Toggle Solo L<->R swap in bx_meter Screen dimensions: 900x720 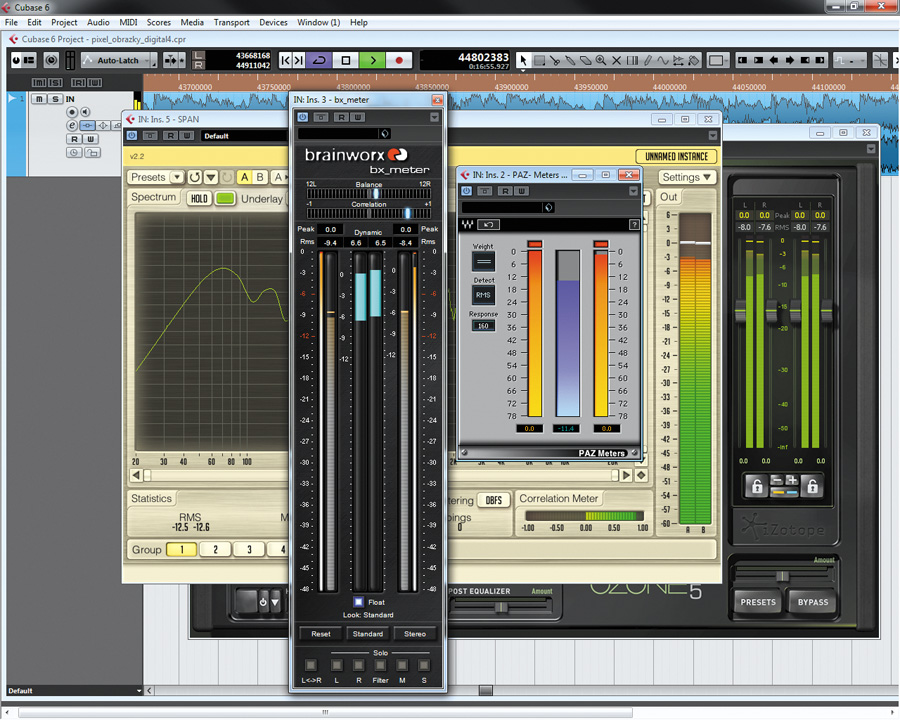(311, 665)
